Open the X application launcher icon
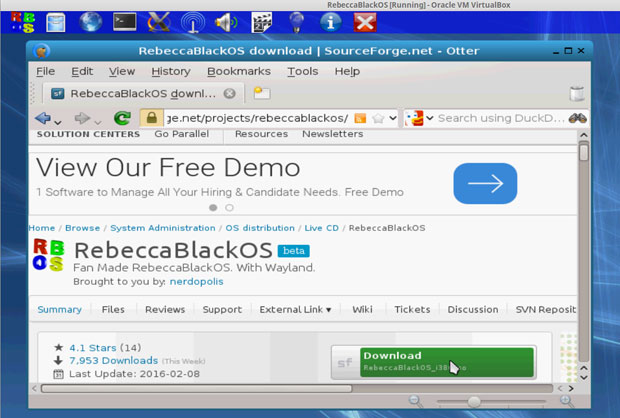Screen dimensions: 620x418 point(159,22)
